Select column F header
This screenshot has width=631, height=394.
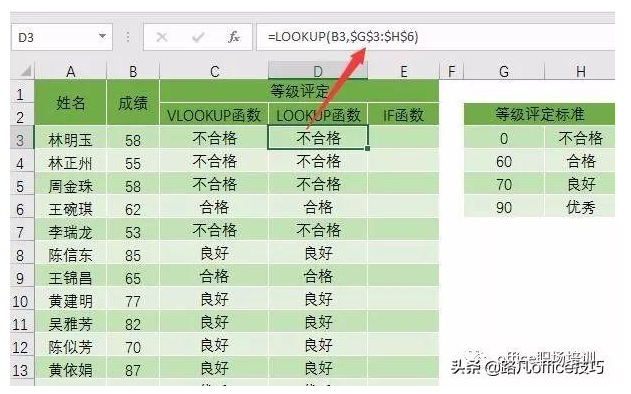click(452, 71)
